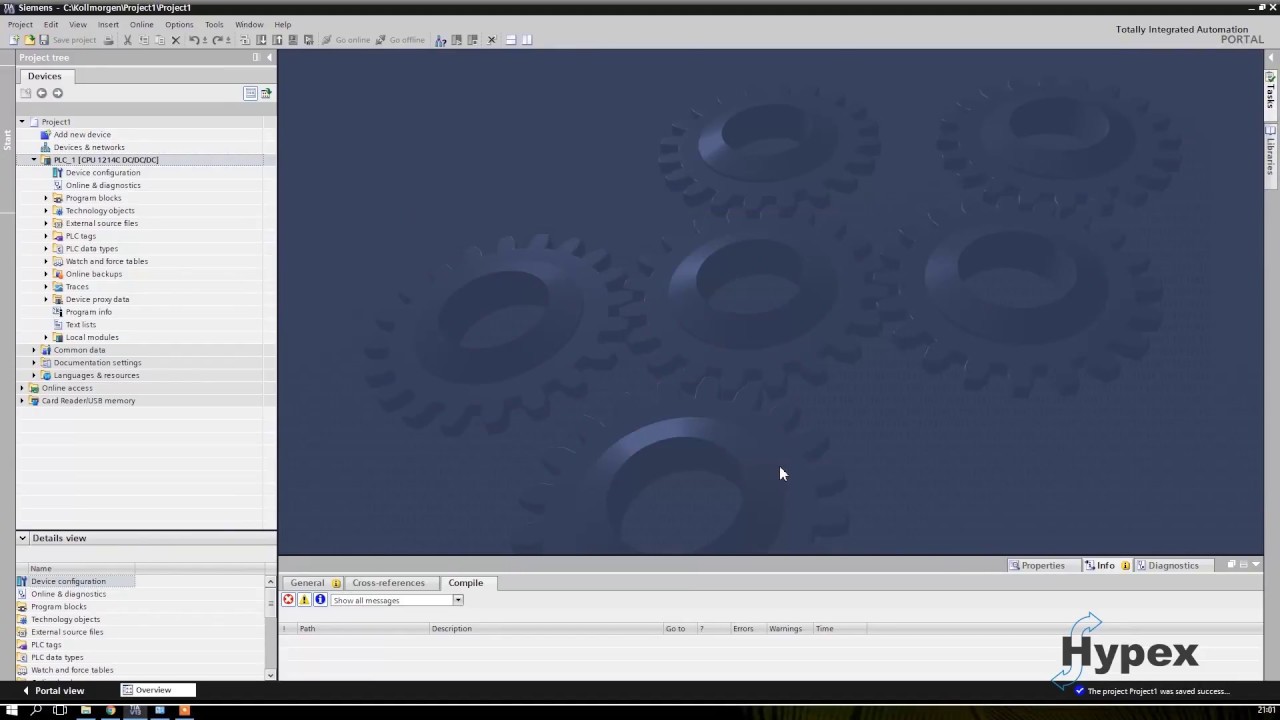
Task: Click the Windows Start button
Action: point(12,710)
